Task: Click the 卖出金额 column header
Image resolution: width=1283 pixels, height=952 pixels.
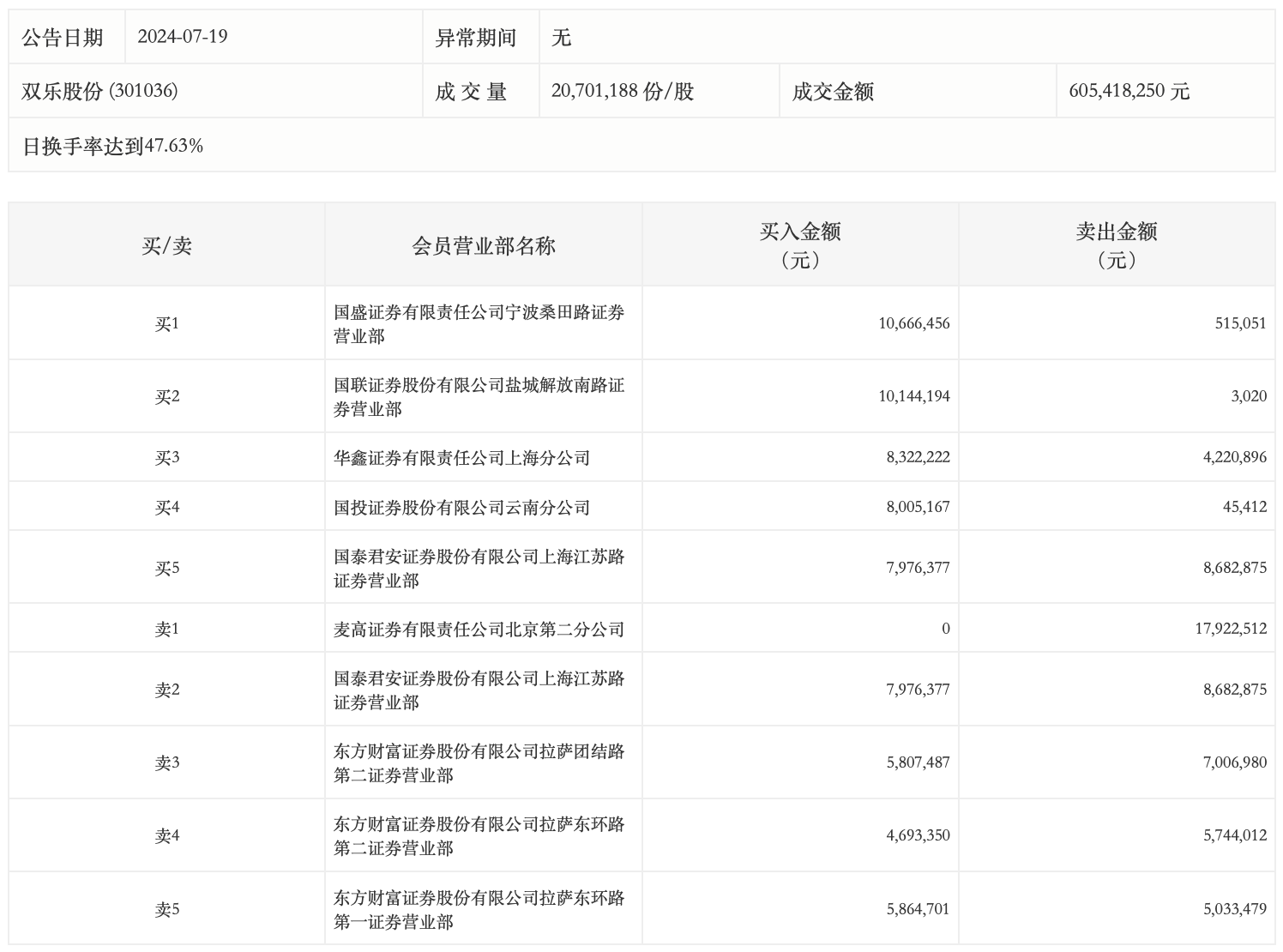Action: point(1116,244)
